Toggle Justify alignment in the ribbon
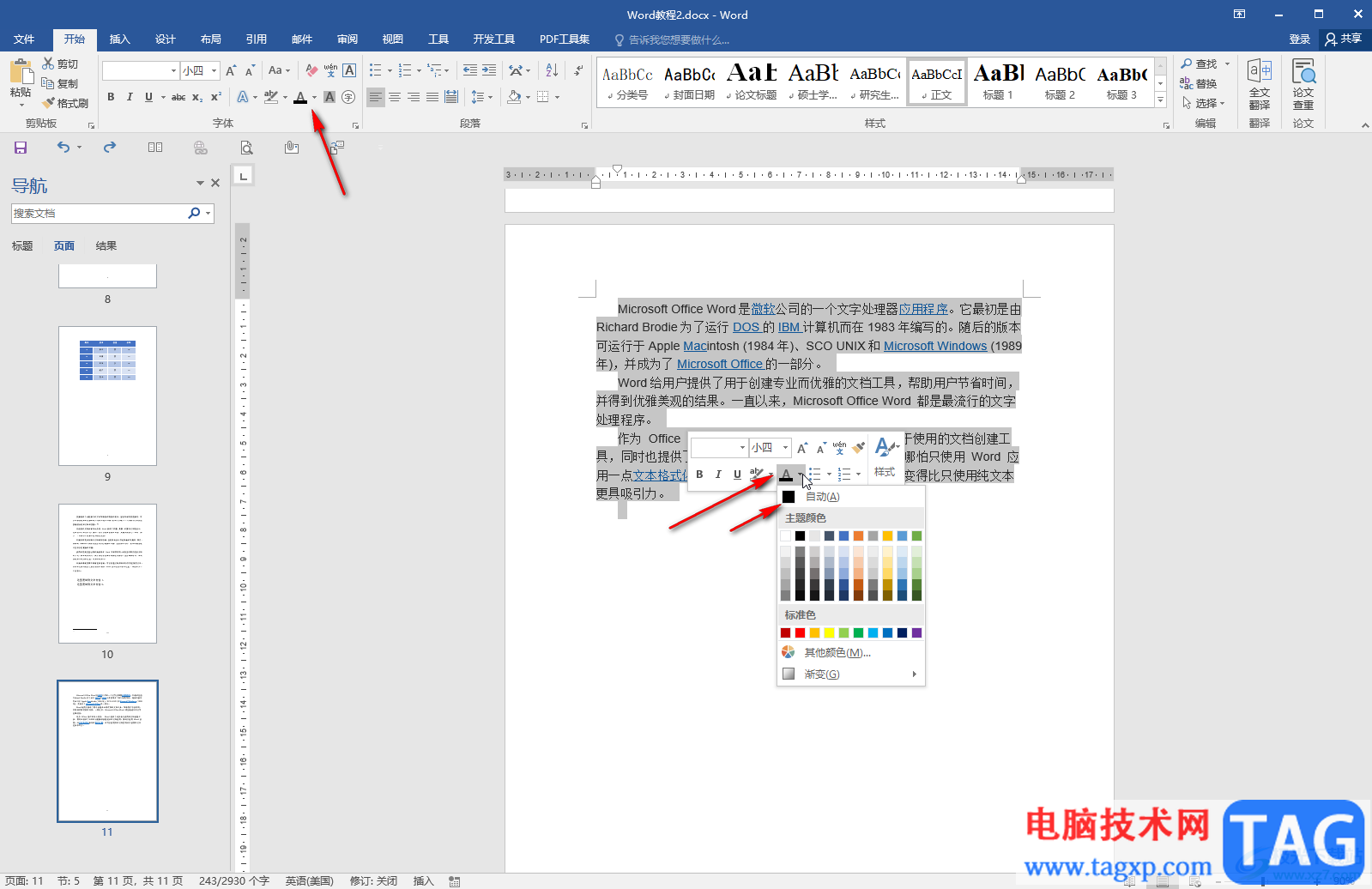Viewport: 1372px width, 889px height. pos(432,97)
